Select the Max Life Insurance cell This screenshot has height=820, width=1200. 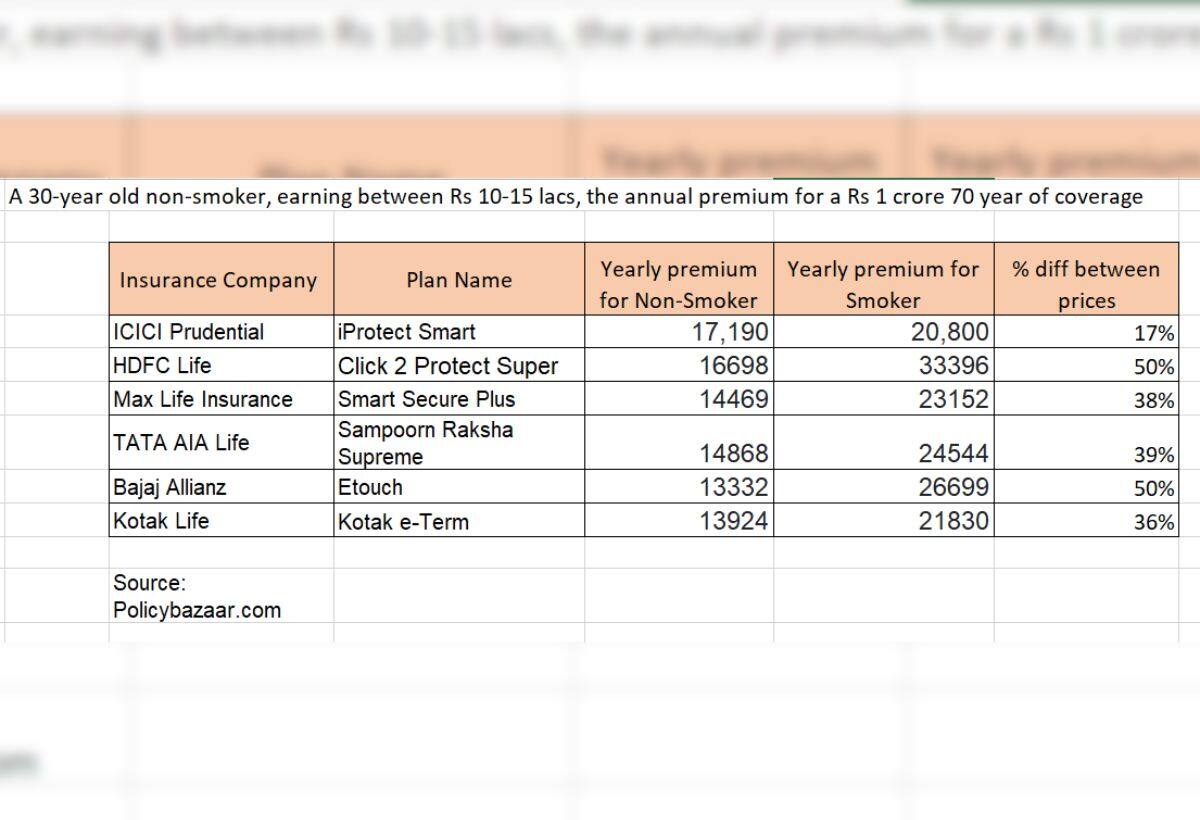coord(221,400)
